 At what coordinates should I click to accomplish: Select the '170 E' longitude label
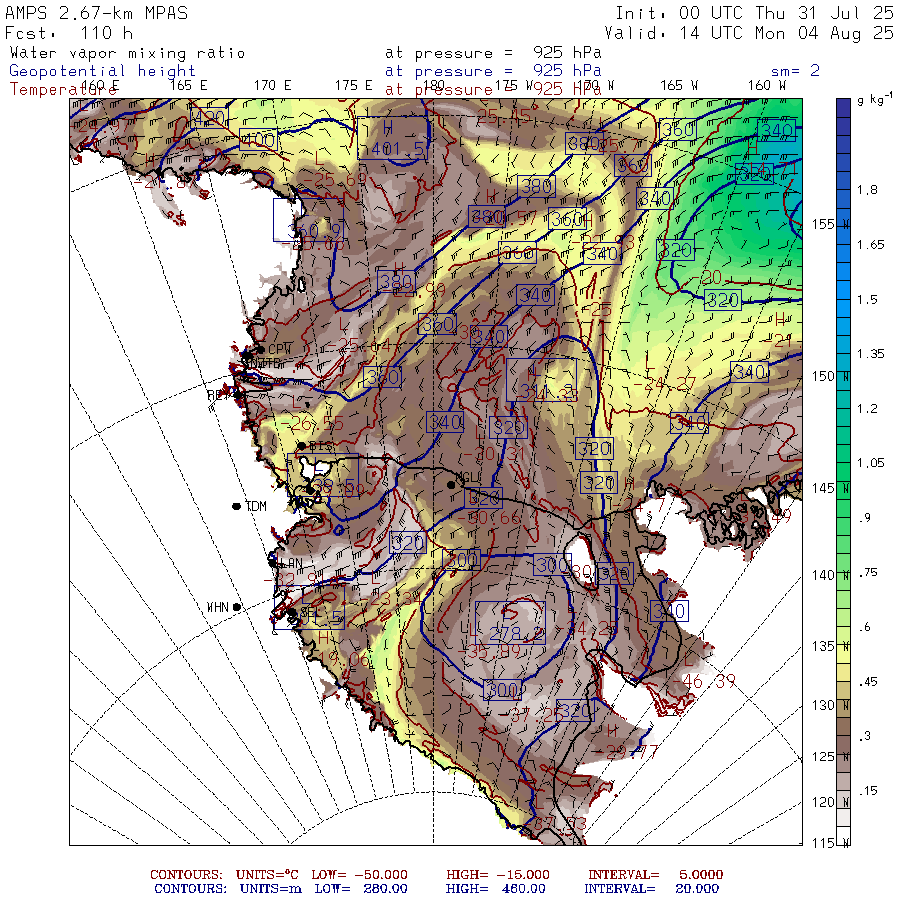273,85
